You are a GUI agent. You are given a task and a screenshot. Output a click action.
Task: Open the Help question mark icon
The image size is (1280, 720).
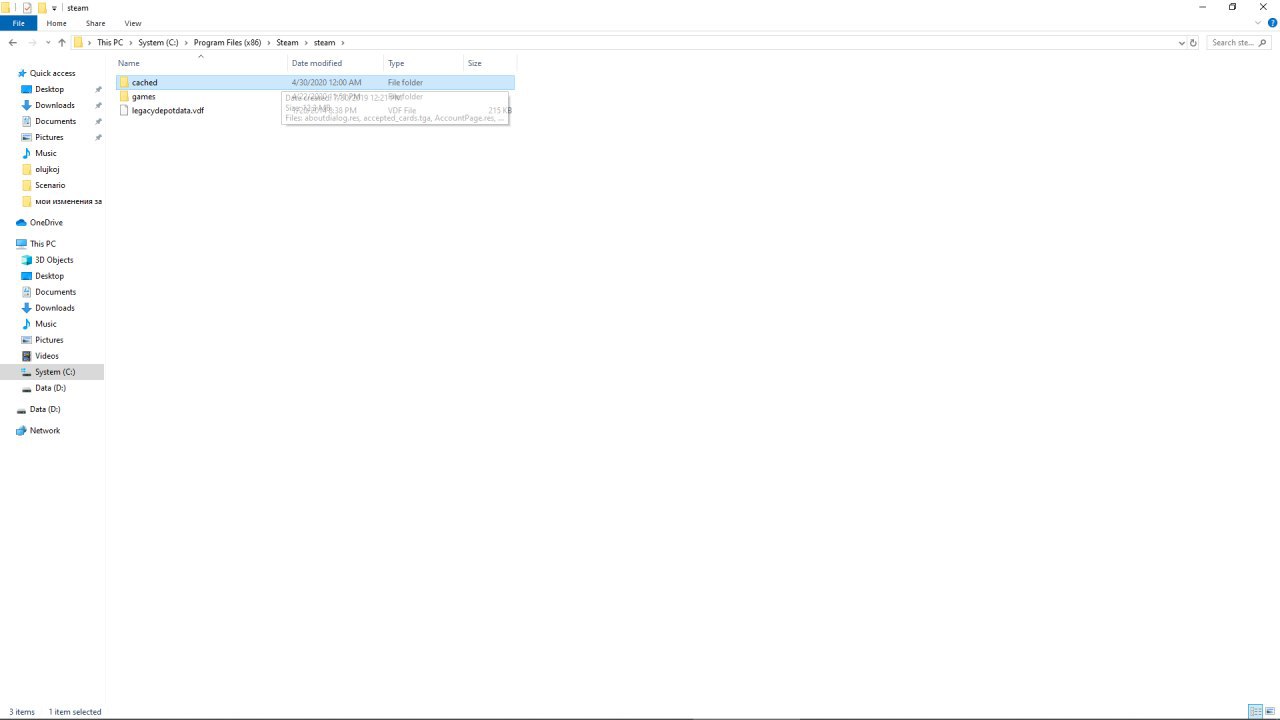[x=1272, y=23]
